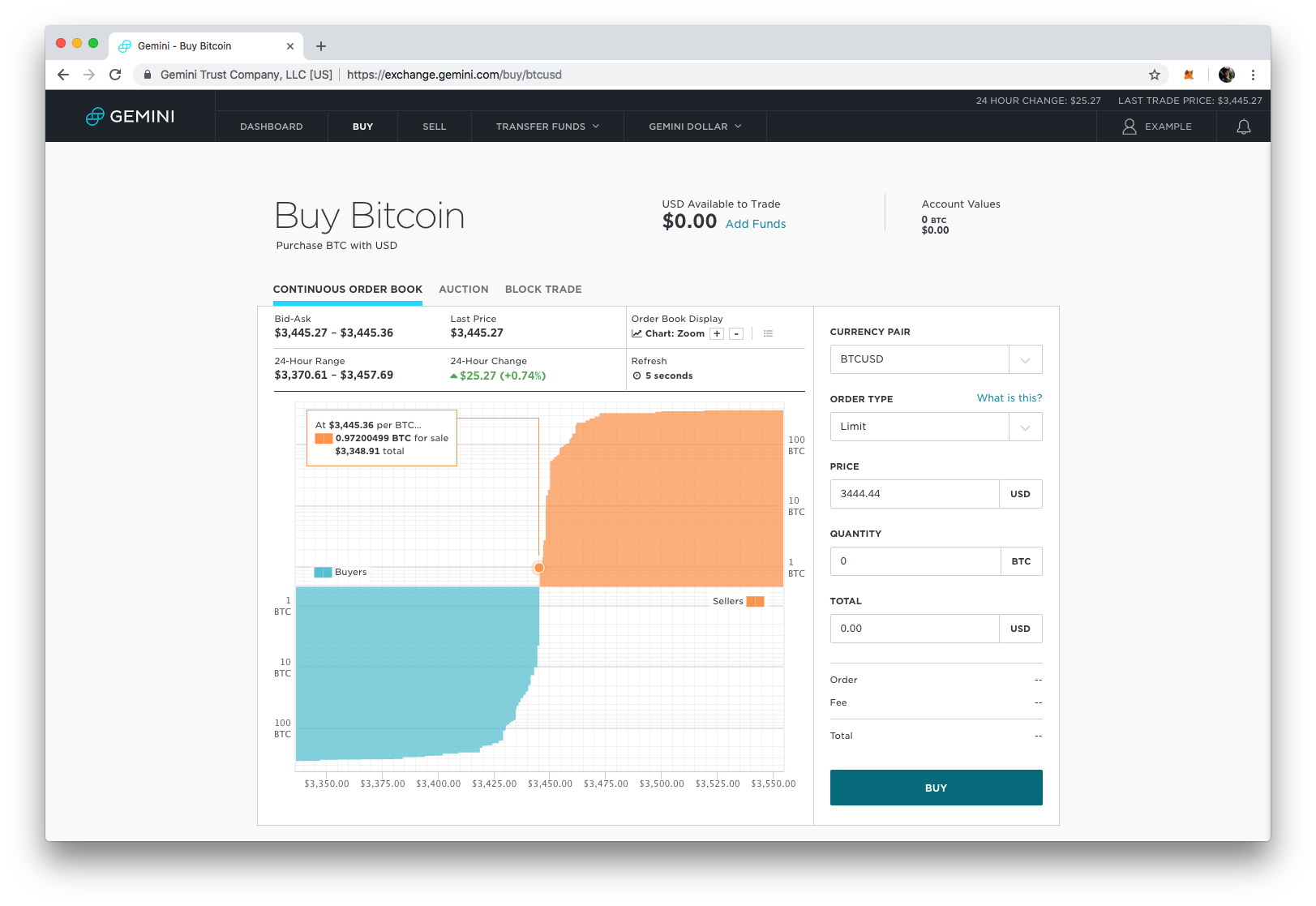Viewport: 1316px width, 906px height.
Task: Open the Chrome three-dot menu
Action: point(1253,75)
